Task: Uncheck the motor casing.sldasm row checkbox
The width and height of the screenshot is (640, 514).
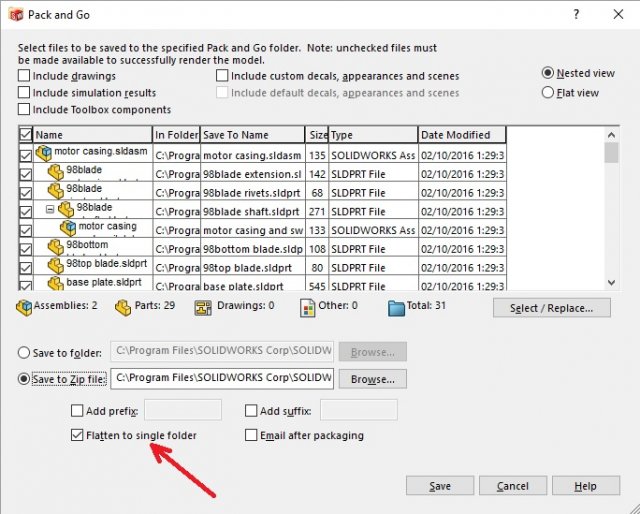Action: coord(25,155)
